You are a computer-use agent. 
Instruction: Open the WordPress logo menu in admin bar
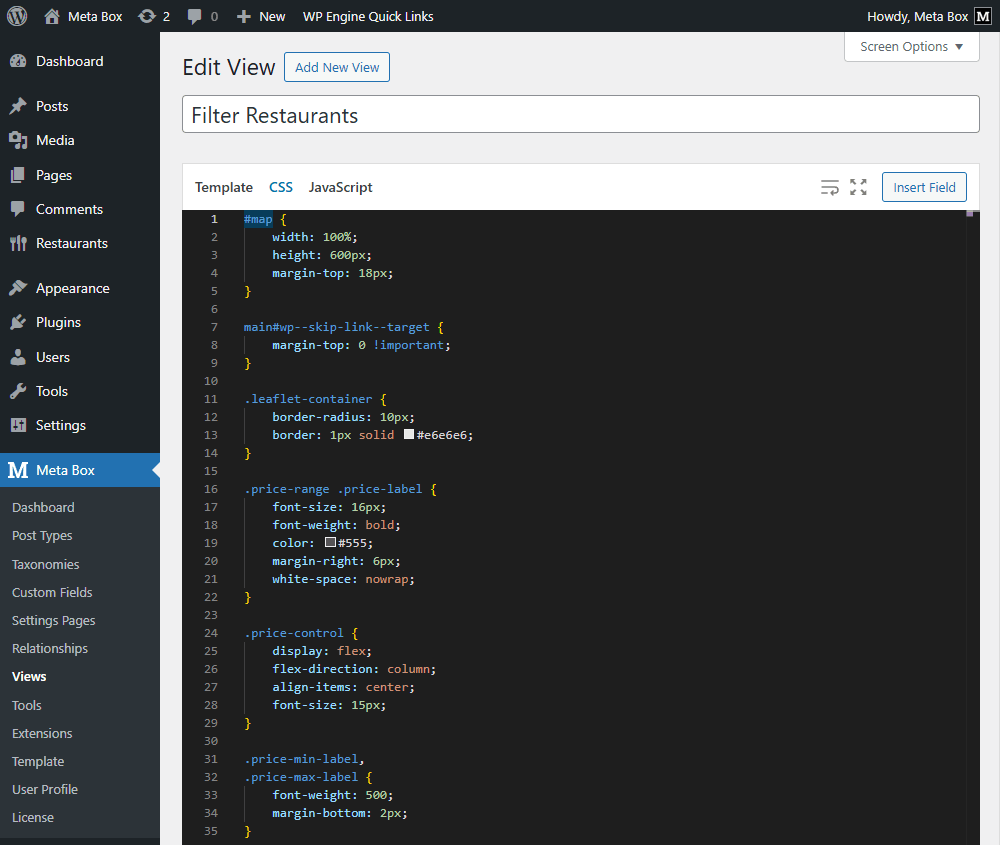pos(16,16)
